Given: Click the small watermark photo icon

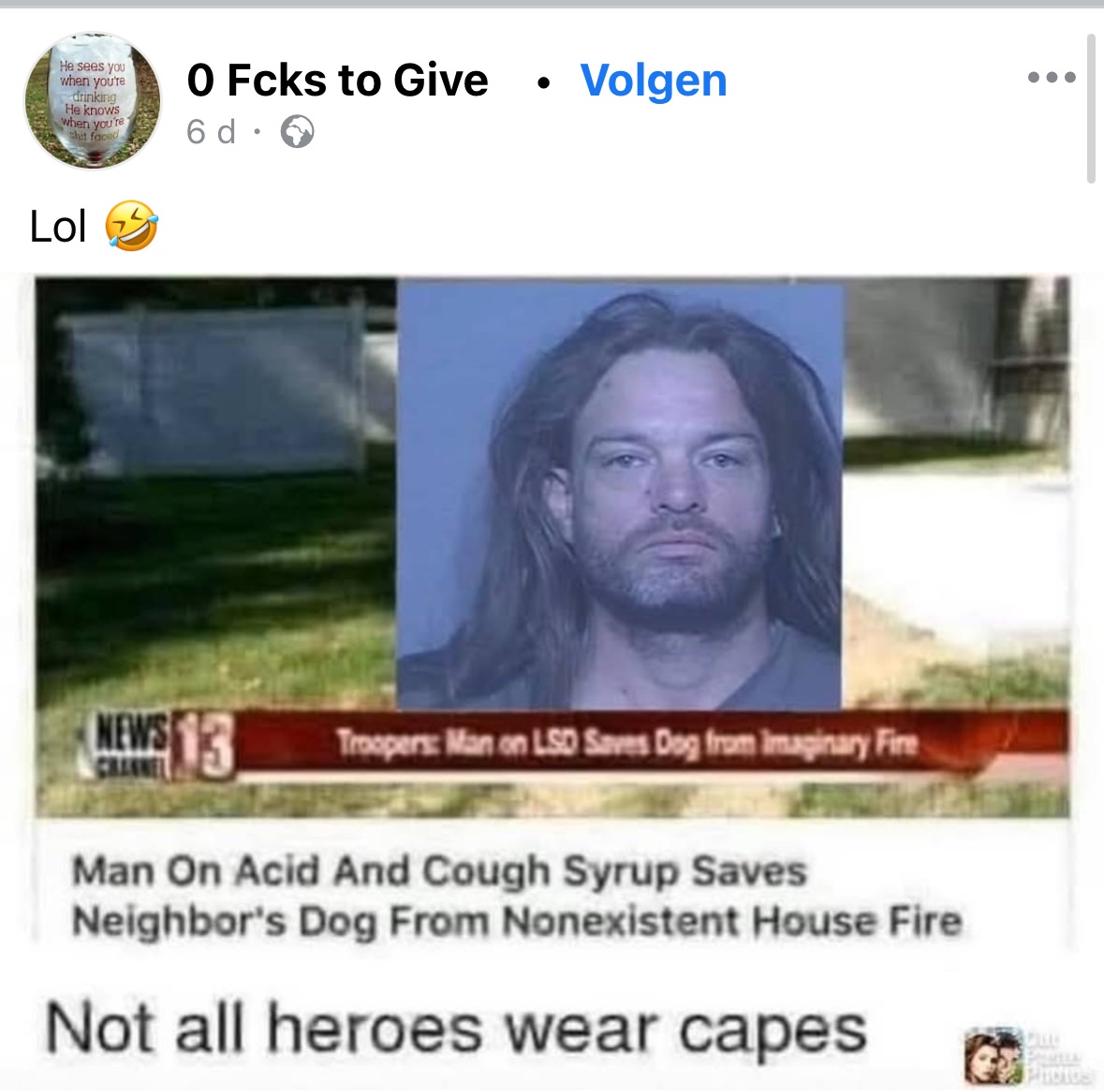Looking at the screenshot, I should coord(992,1056).
